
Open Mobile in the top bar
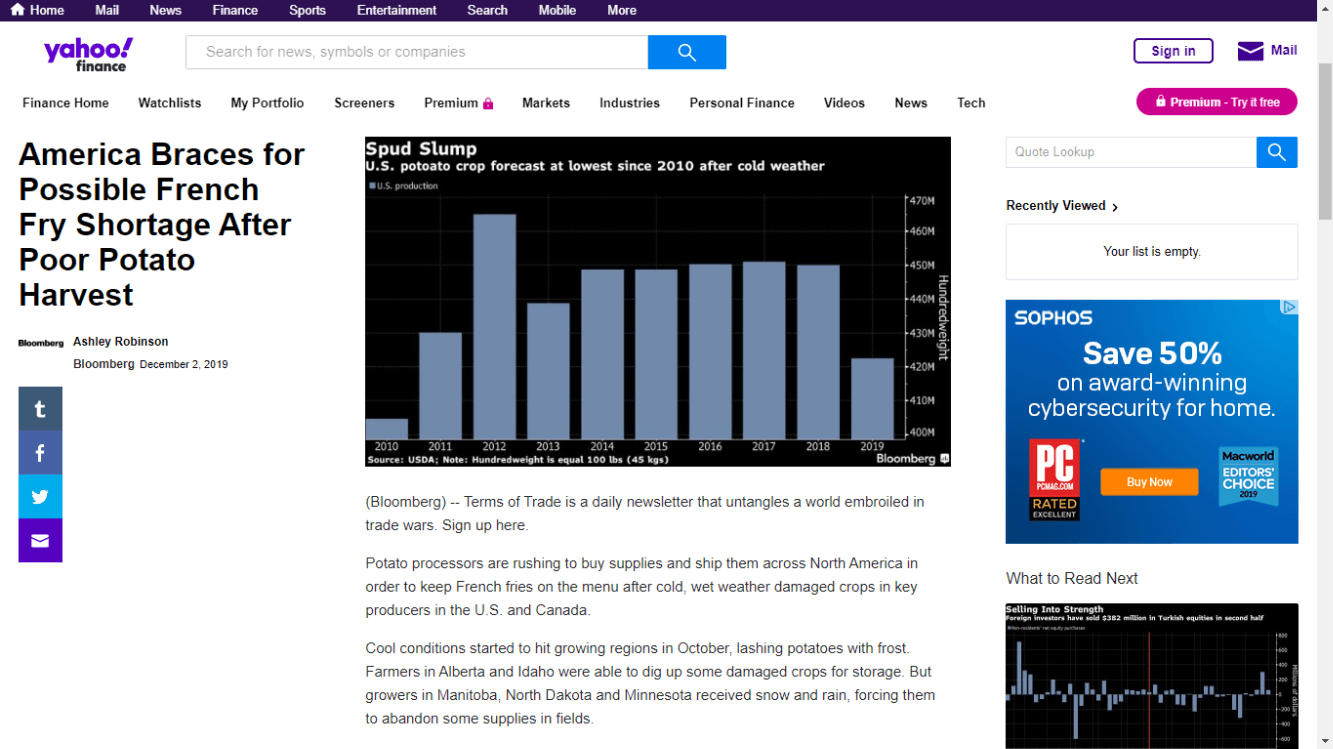(x=557, y=10)
